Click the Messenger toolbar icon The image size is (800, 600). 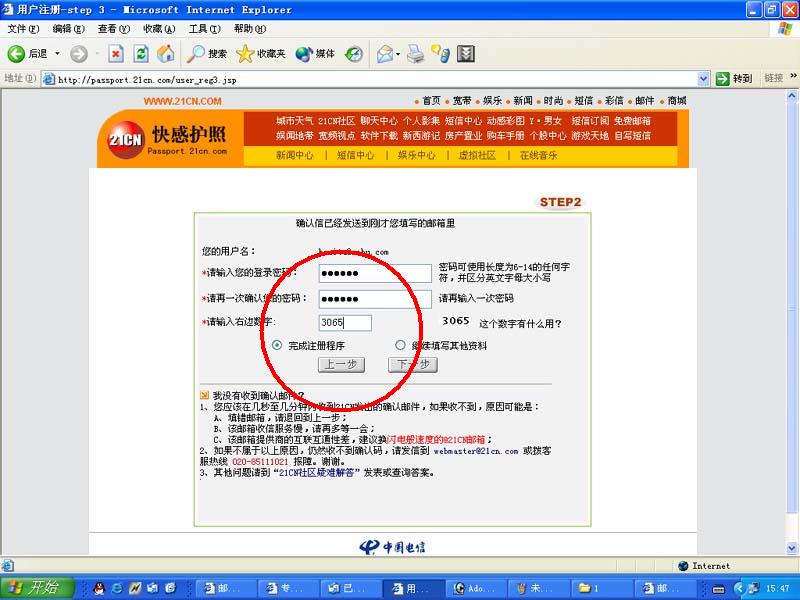[x=440, y=54]
